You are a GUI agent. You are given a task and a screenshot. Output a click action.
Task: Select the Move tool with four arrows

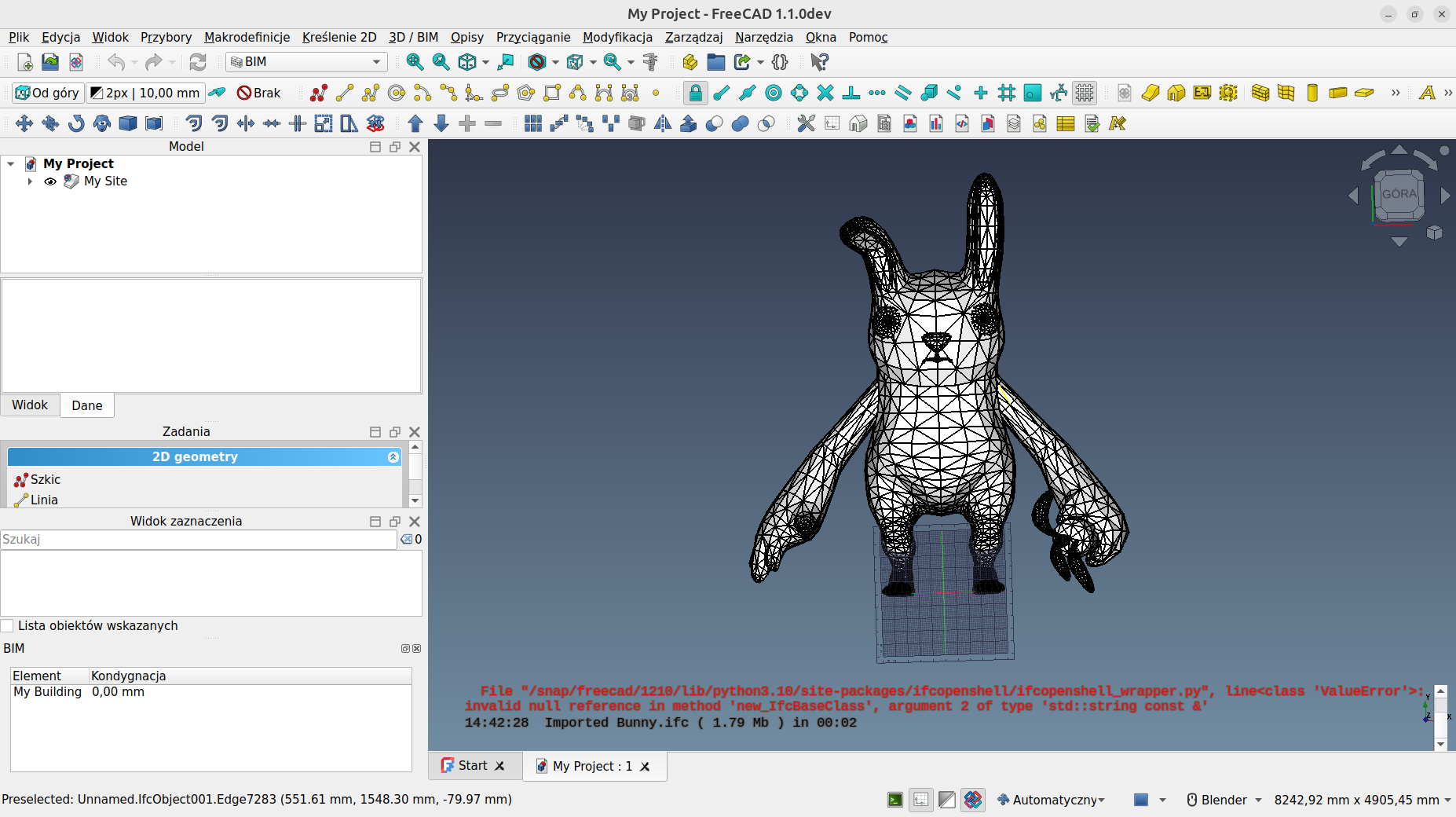(x=24, y=123)
